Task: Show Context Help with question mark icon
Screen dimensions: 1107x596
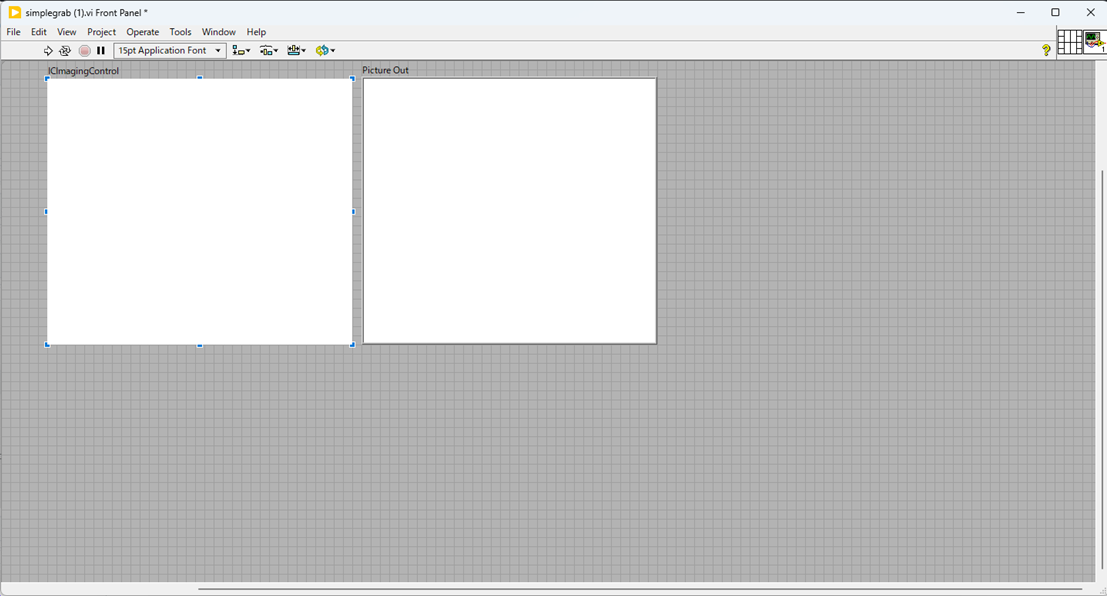Action: click(x=1046, y=50)
